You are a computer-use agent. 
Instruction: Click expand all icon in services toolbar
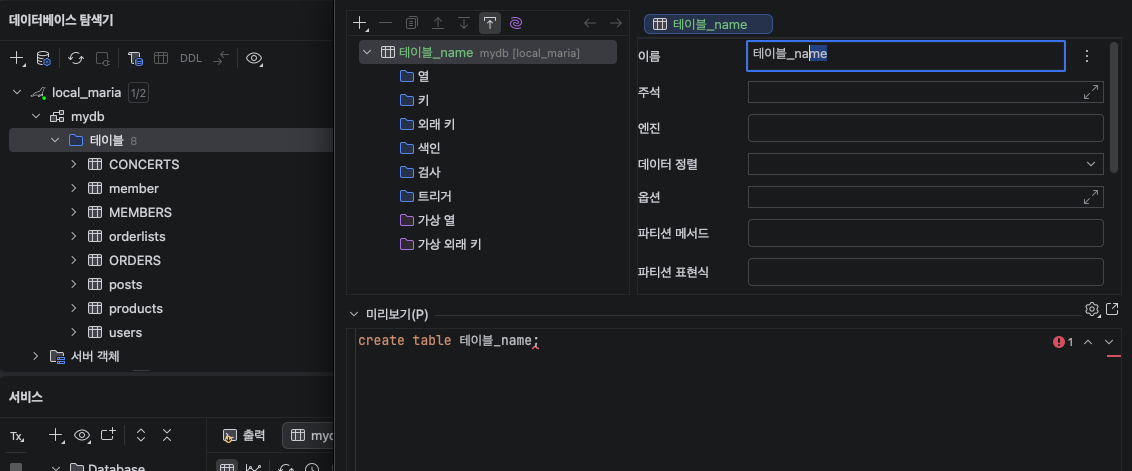142,435
